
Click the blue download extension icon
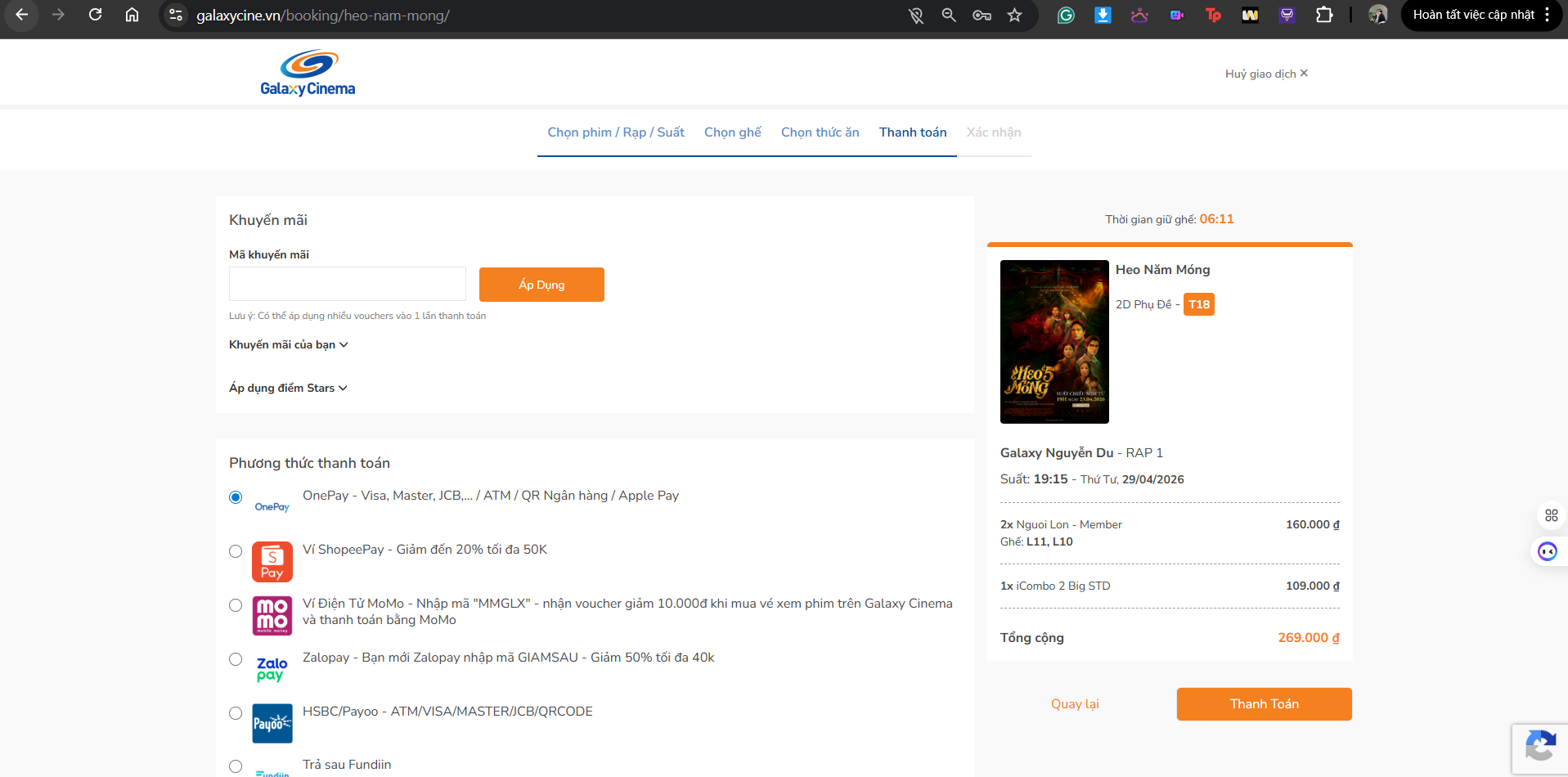[1103, 15]
